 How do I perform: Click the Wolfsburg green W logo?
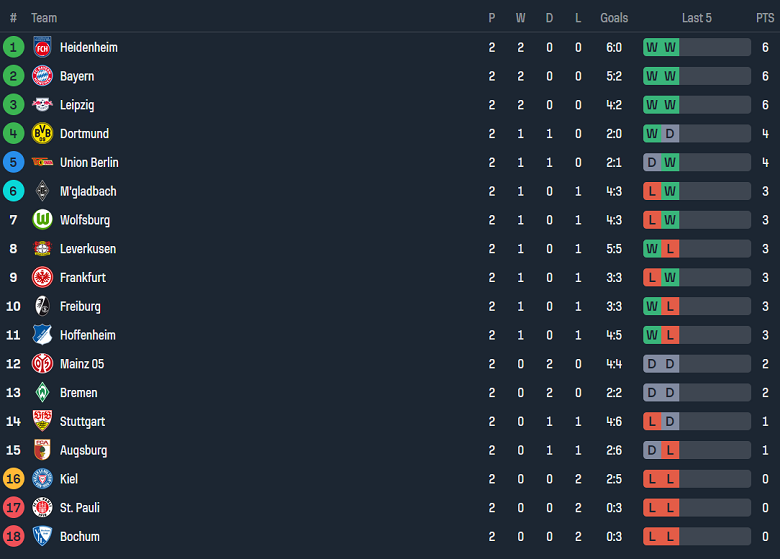[42, 220]
